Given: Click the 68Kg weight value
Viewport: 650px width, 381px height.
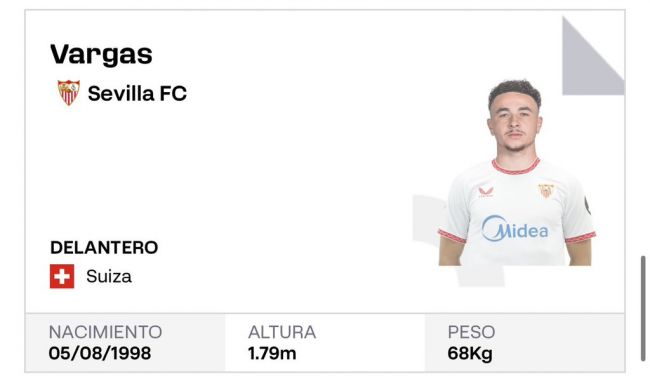Looking at the screenshot, I should coord(470,354).
